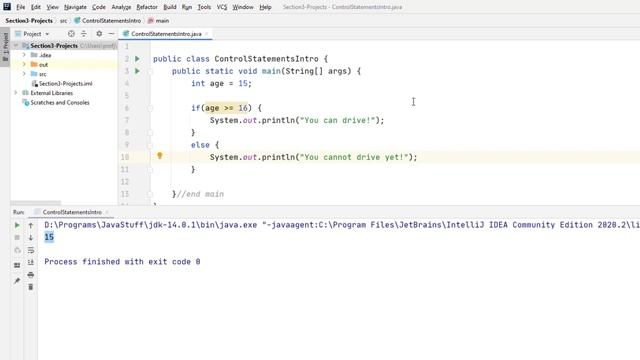The image size is (640, 360).
Task: Open the VCS menu
Action: [222, 7]
